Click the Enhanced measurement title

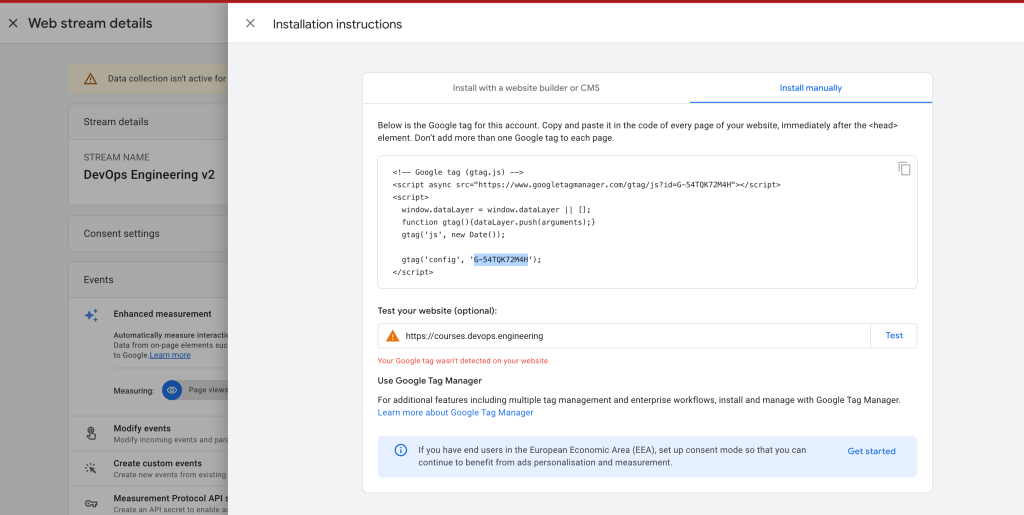[x=163, y=314]
